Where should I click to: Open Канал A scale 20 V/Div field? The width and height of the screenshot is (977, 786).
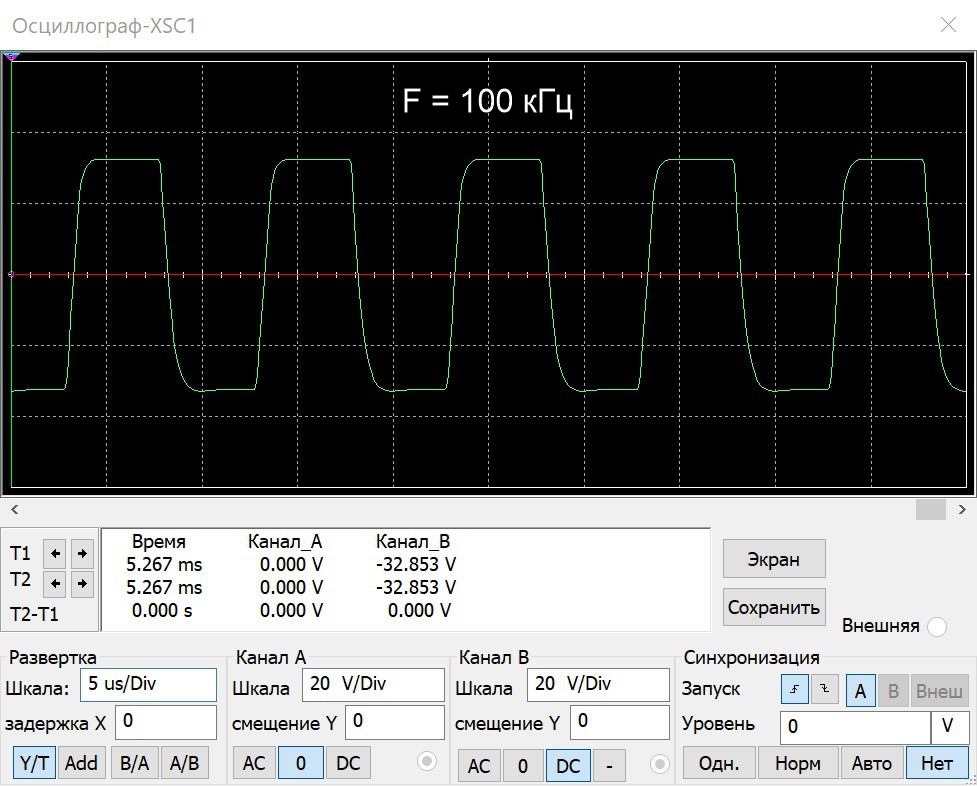coord(373,684)
